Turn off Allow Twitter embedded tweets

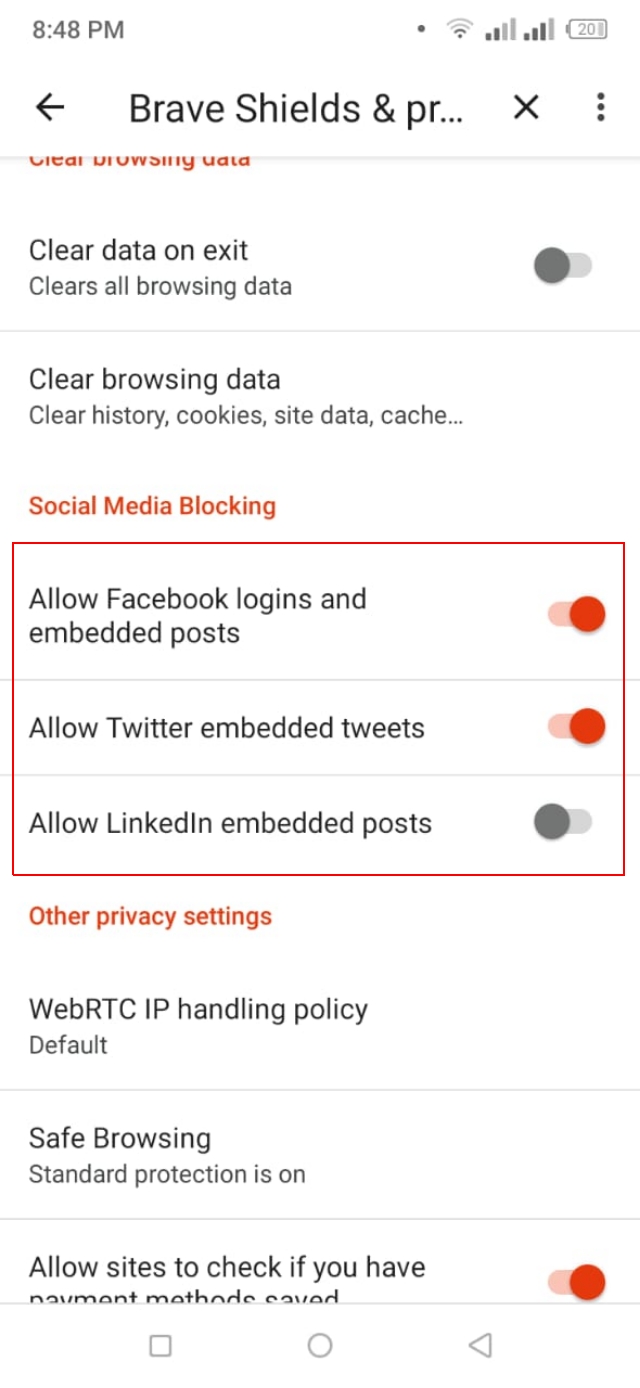pyautogui.click(x=578, y=727)
